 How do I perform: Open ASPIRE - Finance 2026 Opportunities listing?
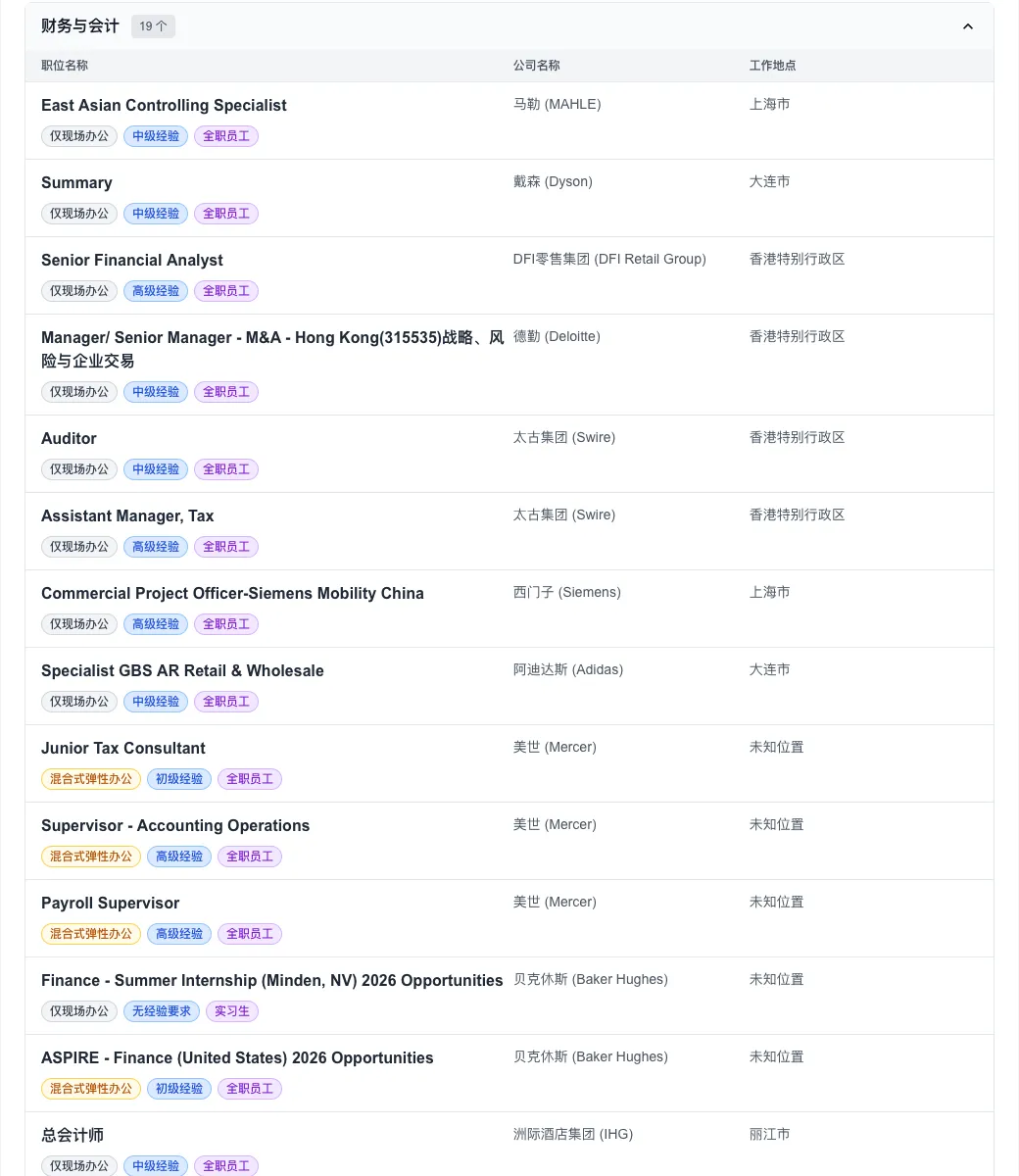point(237,1057)
